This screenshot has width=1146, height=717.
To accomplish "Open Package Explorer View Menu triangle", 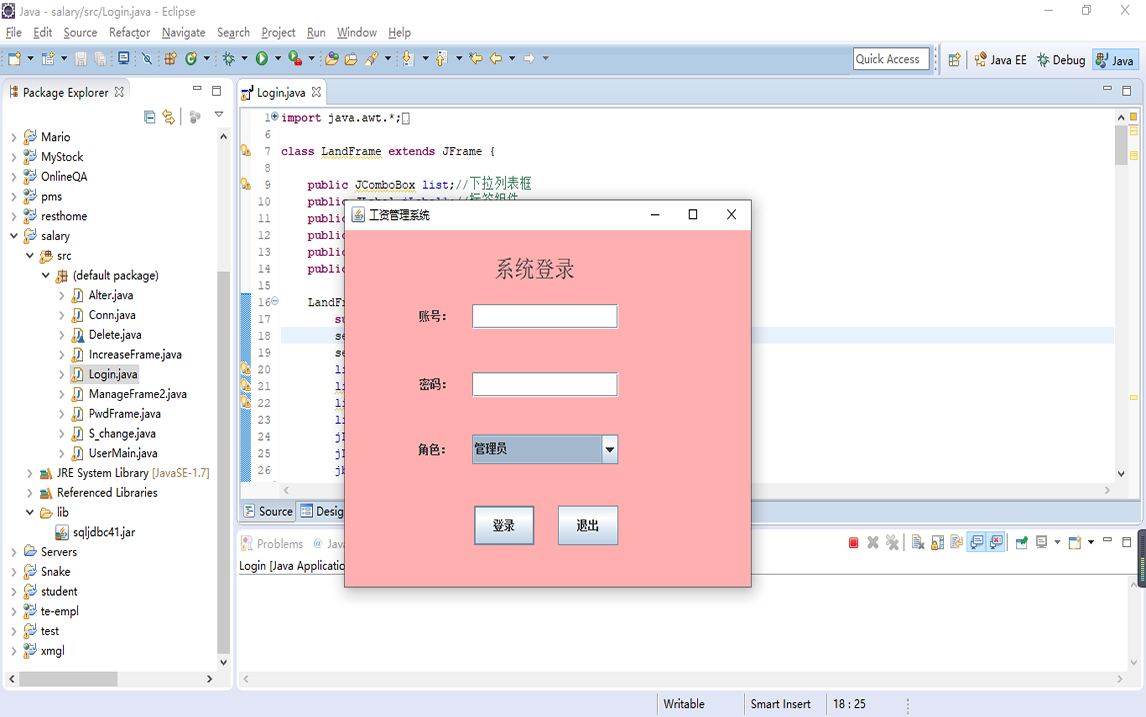I will 219,115.
